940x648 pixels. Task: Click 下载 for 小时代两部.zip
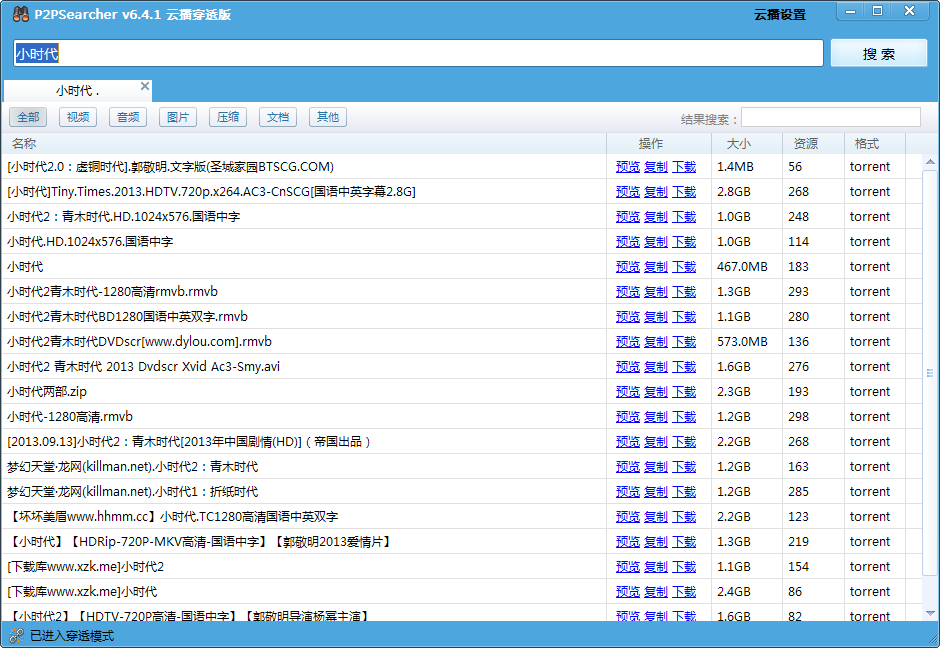point(684,392)
